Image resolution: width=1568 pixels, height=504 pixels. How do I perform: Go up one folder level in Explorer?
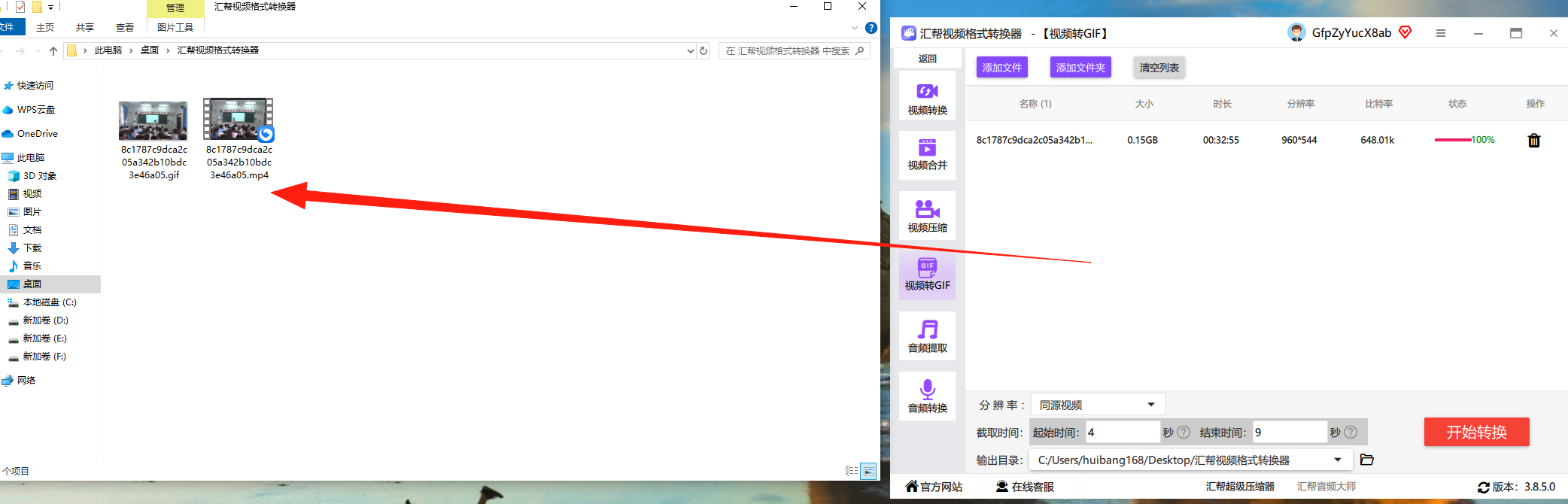pyautogui.click(x=53, y=50)
